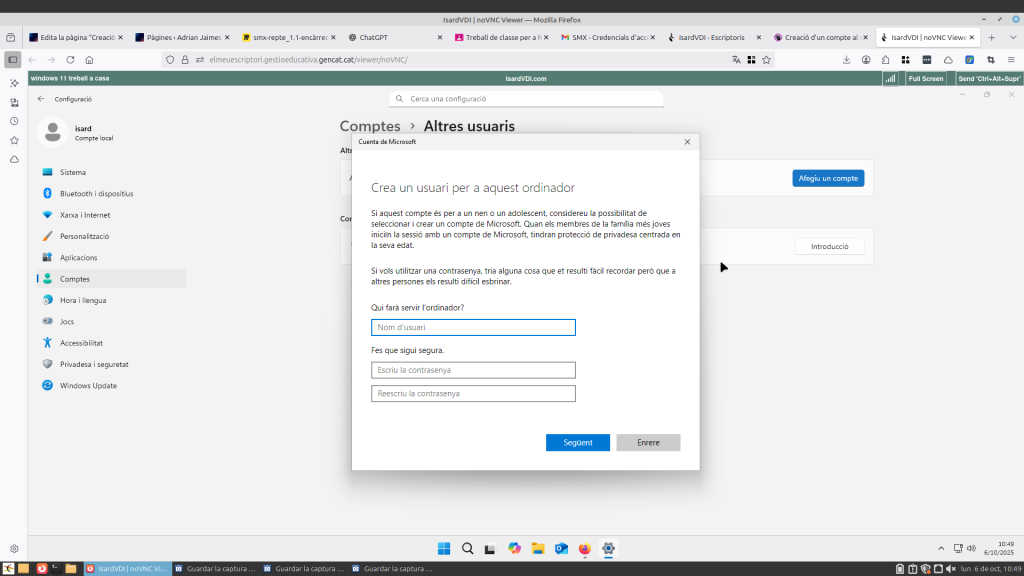Open File Explorer from the Windows taskbar

coord(538,548)
